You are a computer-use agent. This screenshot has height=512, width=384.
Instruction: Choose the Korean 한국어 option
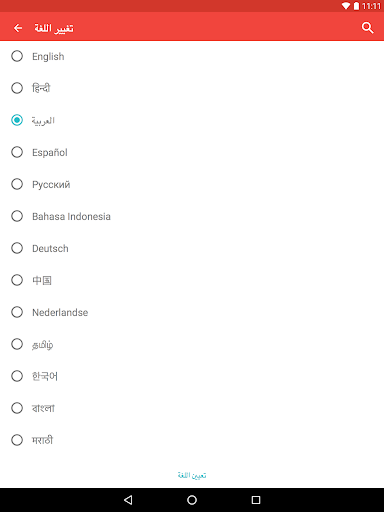point(17,376)
